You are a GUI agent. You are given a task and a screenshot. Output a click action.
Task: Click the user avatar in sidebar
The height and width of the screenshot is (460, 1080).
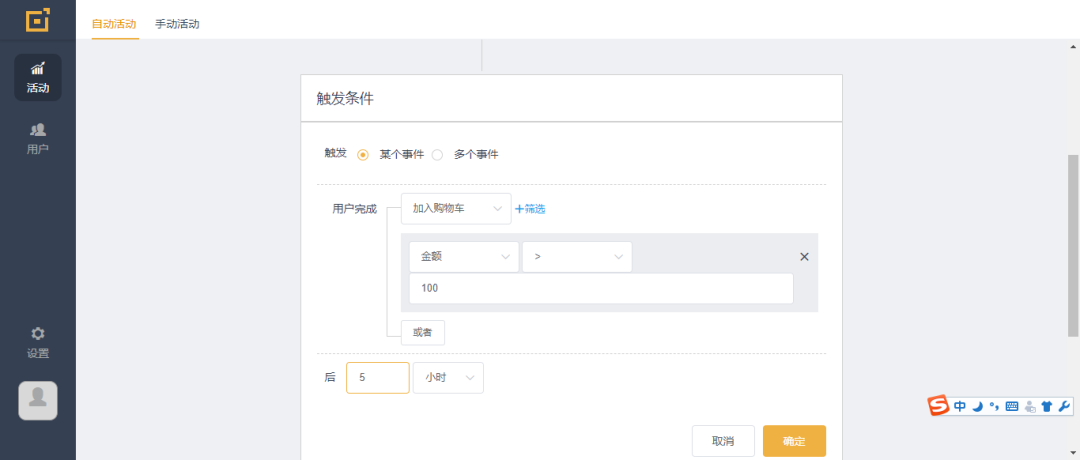tap(38, 401)
